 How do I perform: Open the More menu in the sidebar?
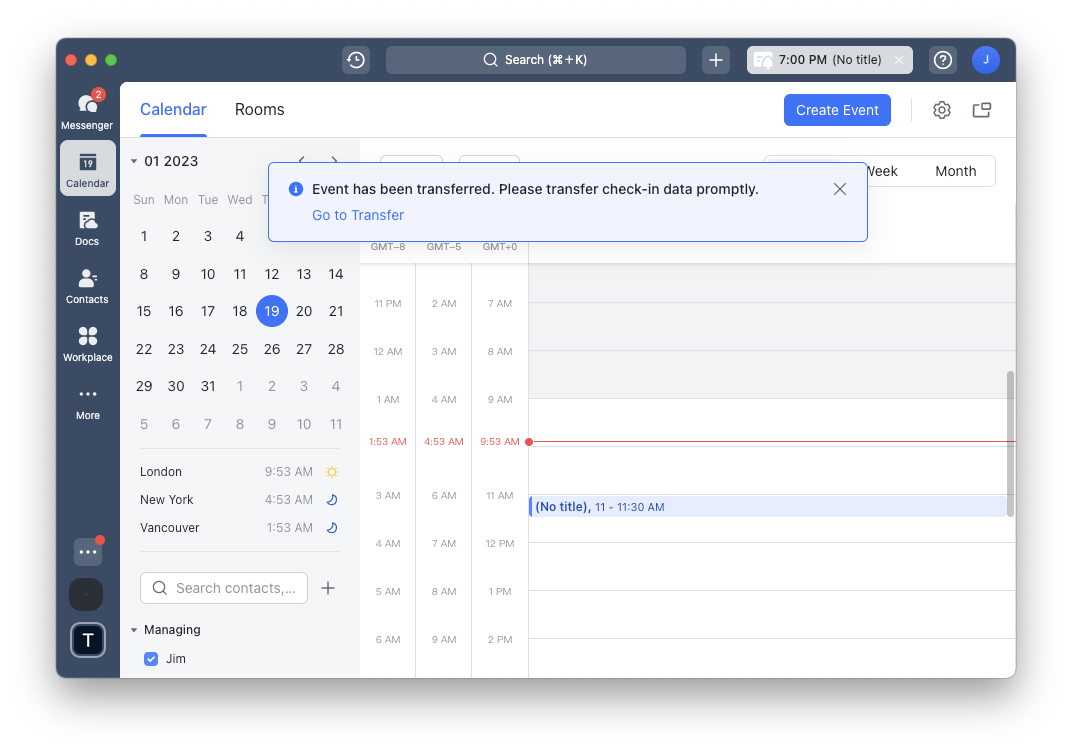pos(86,400)
